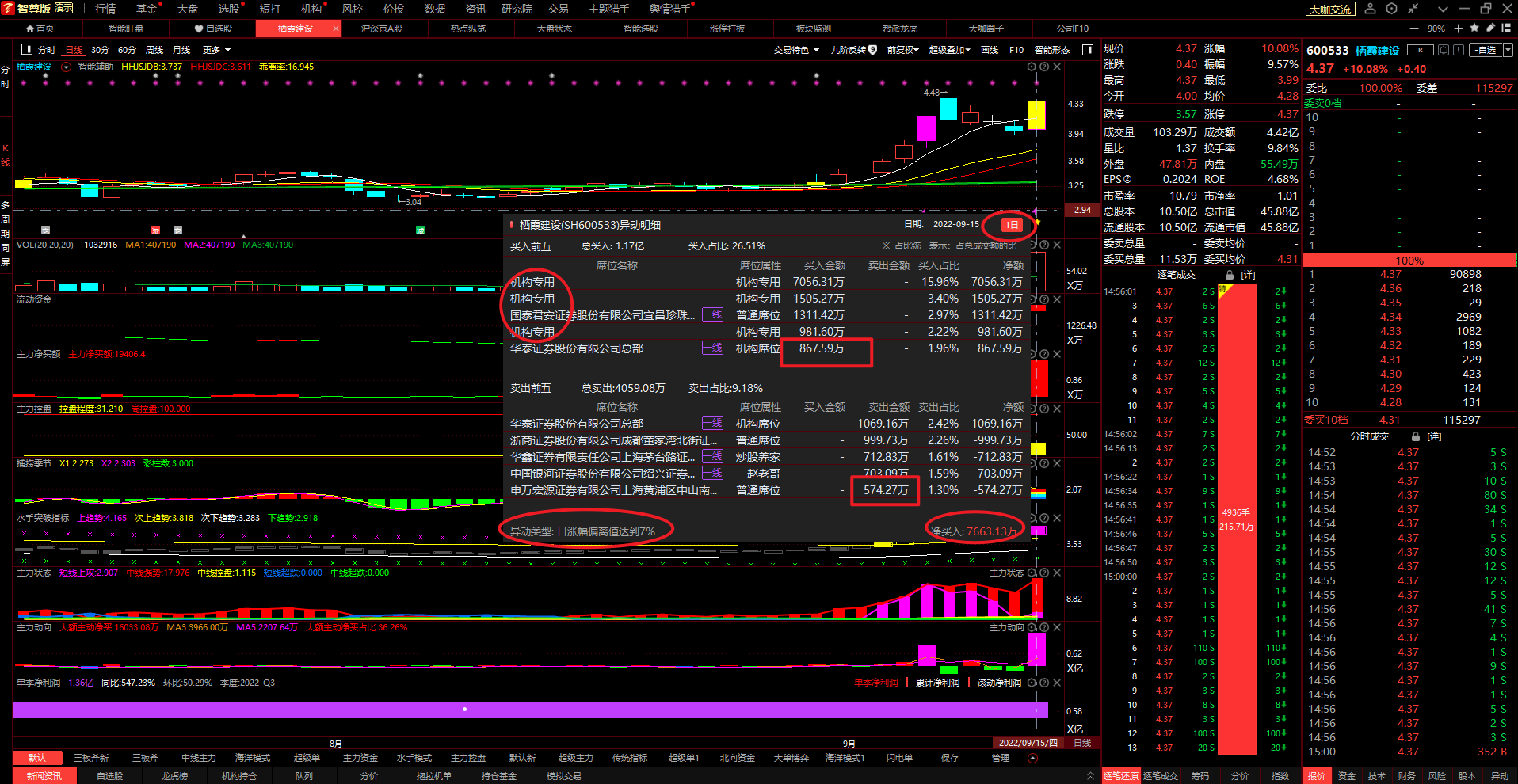Click the circular arrow icon after 管理
The width and height of the screenshot is (1518, 784).
(x=1032, y=758)
